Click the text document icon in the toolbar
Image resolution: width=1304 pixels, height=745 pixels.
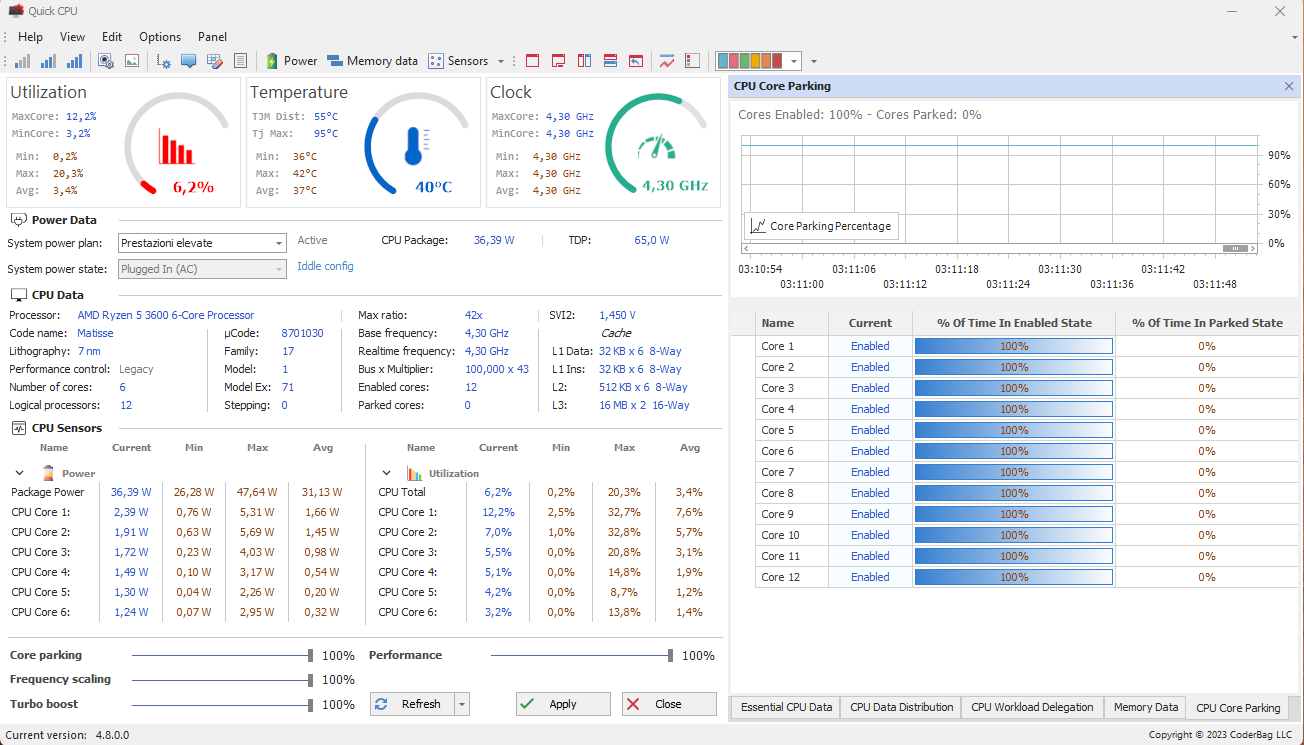240,61
